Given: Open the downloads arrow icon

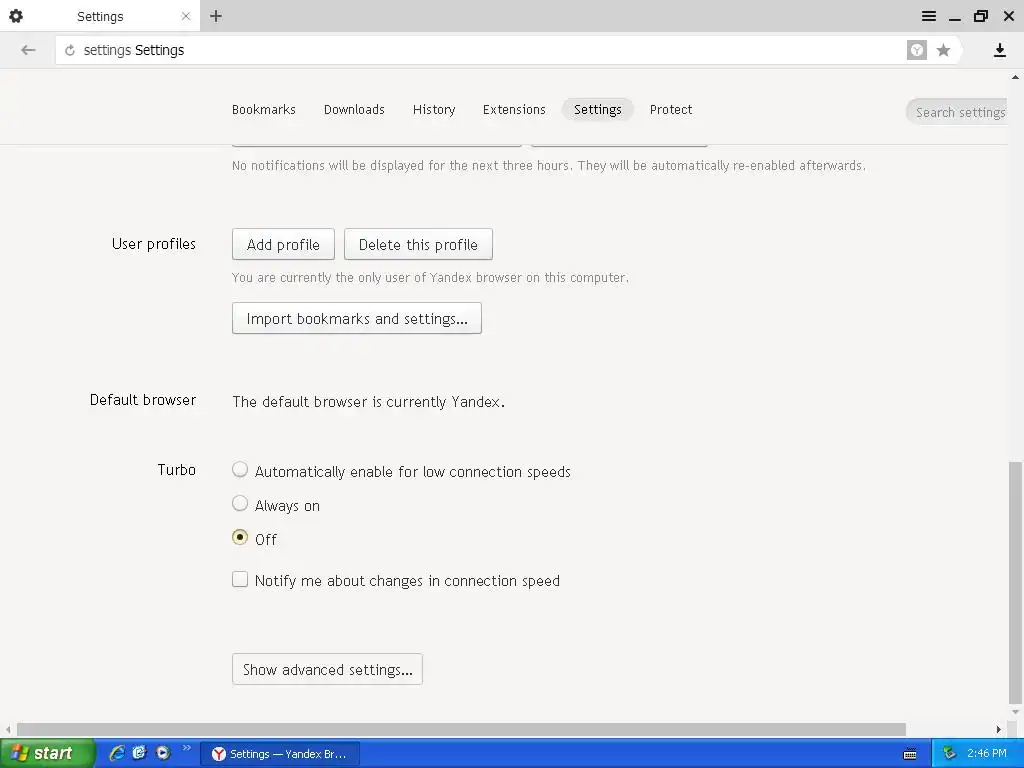Looking at the screenshot, I should [999, 50].
